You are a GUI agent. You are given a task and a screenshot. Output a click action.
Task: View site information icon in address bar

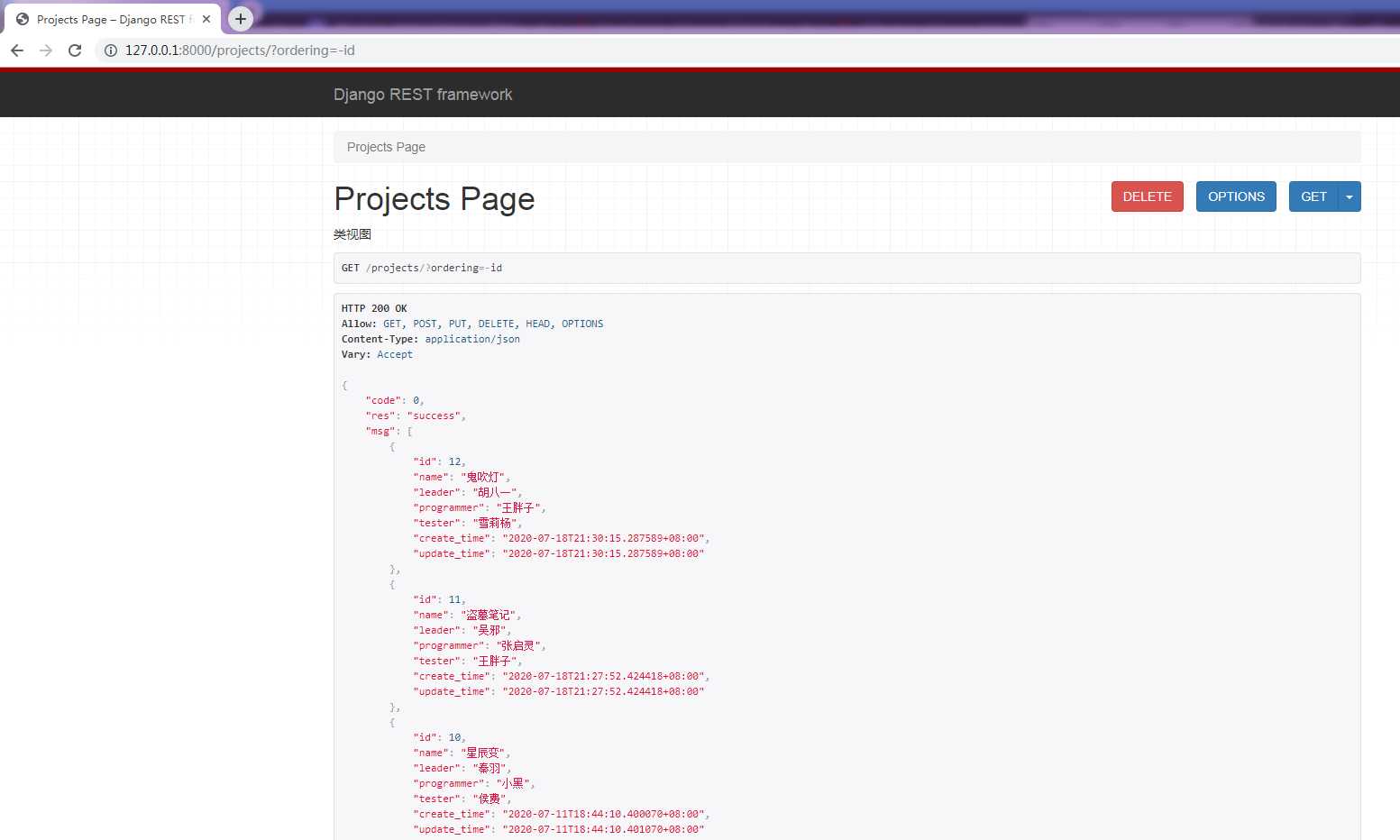pyautogui.click(x=111, y=50)
